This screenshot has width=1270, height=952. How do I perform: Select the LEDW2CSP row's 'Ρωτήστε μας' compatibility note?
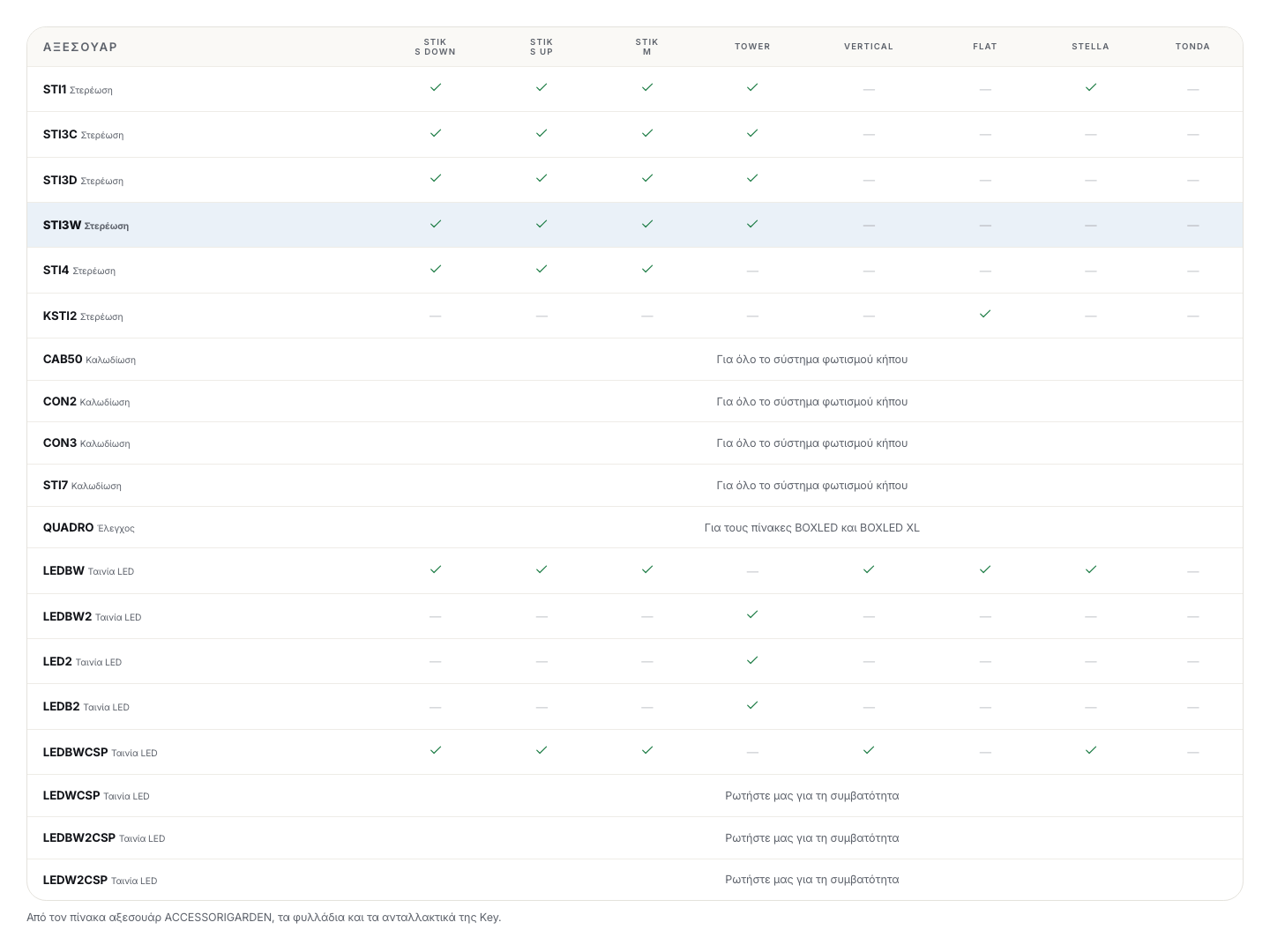(812, 880)
